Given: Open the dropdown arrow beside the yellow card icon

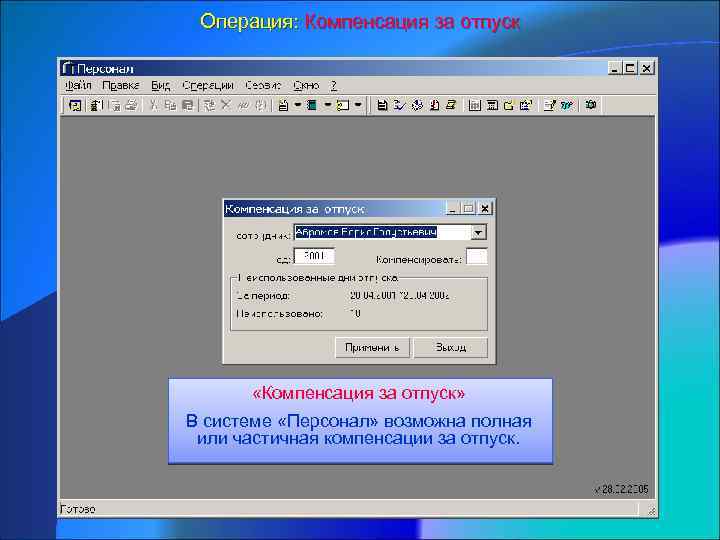Looking at the screenshot, I should tap(358, 105).
